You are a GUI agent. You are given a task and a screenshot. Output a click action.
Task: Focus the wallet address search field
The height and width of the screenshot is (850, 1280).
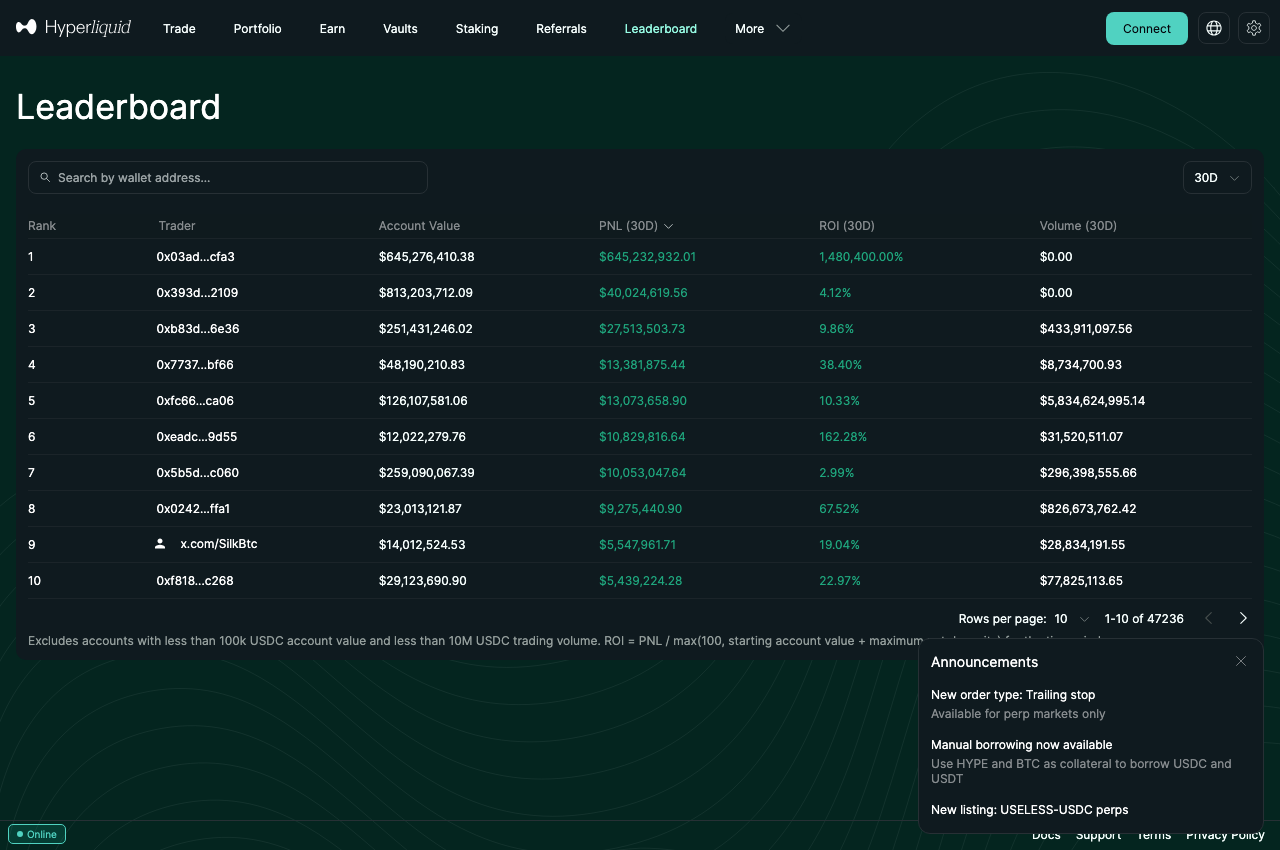point(228,177)
